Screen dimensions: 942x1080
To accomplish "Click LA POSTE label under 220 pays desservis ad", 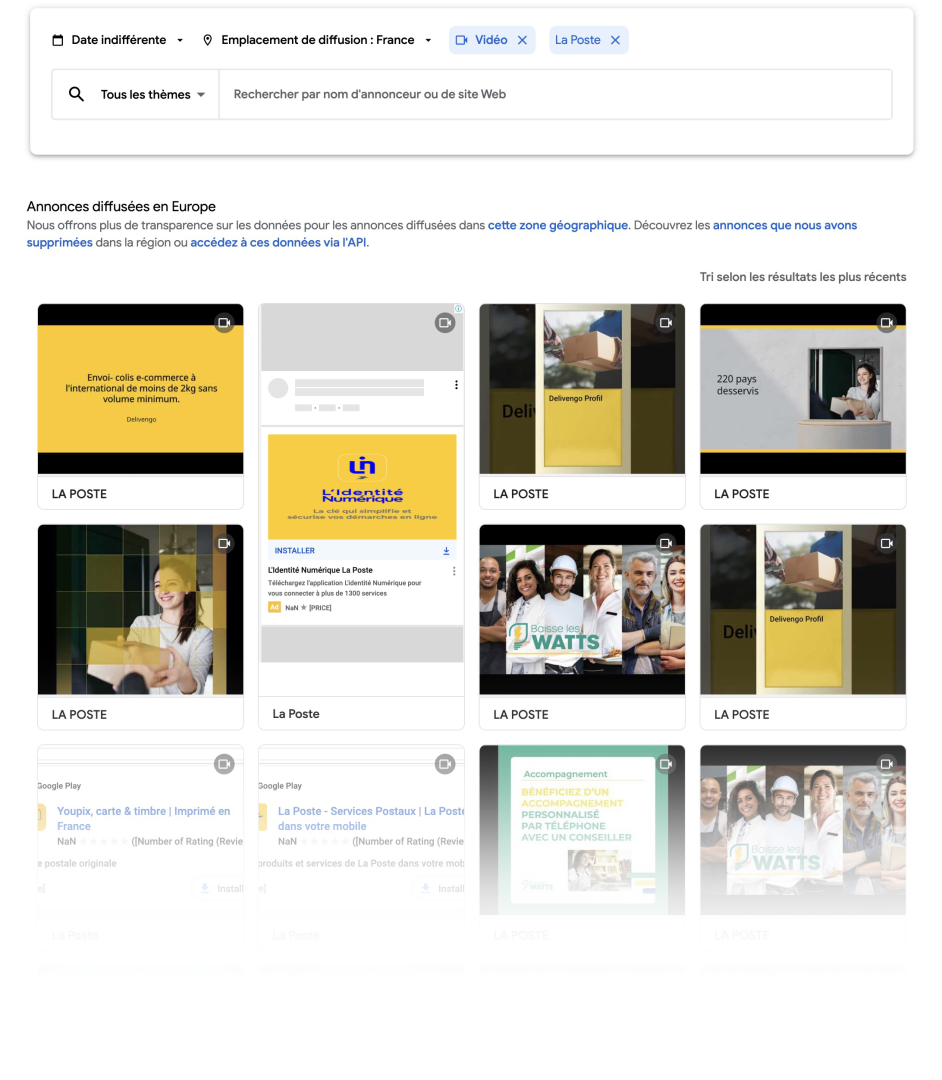I will (x=742, y=494).
